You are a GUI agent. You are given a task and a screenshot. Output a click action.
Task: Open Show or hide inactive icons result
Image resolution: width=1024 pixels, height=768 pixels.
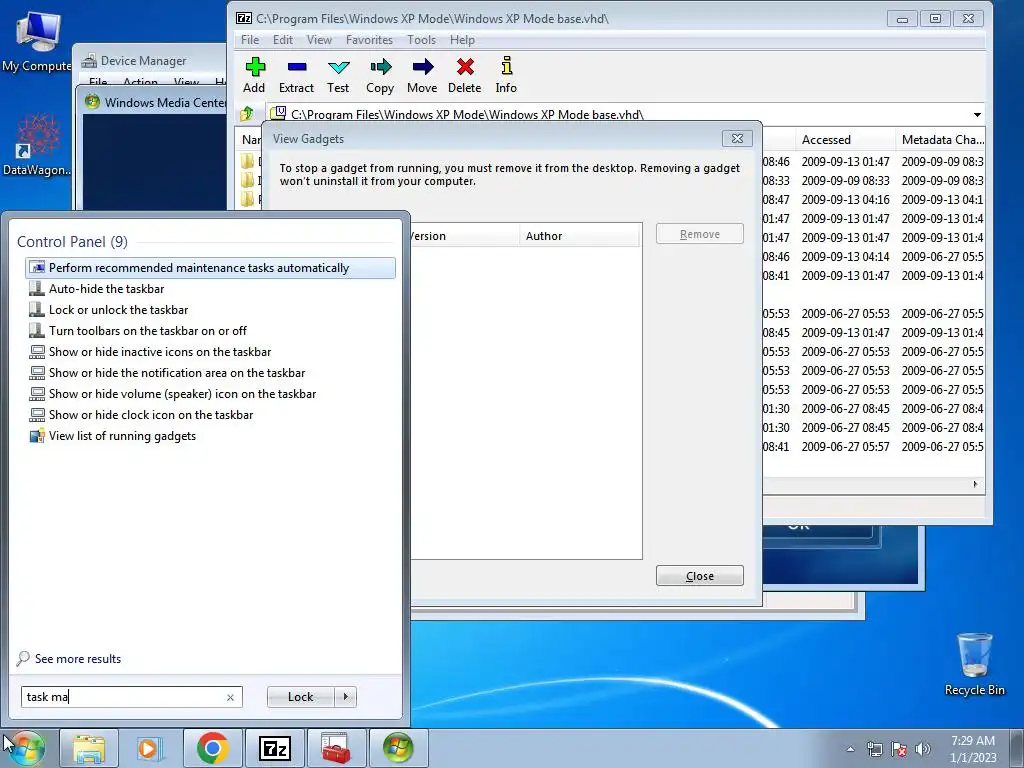click(x=210, y=351)
